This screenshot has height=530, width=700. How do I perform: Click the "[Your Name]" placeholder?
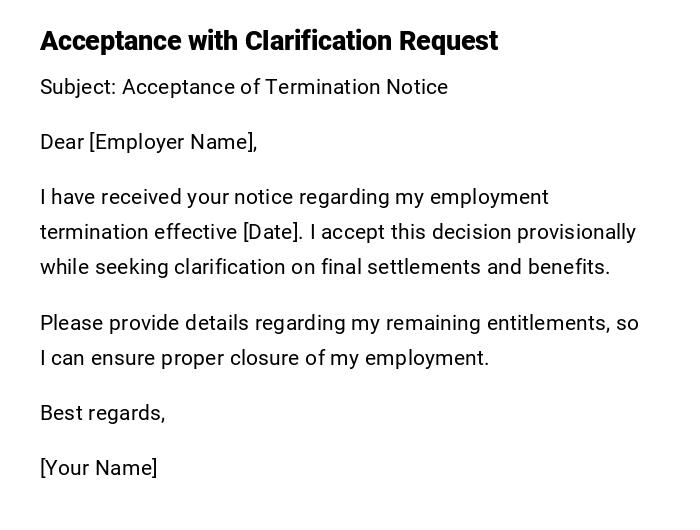point(98,468)
